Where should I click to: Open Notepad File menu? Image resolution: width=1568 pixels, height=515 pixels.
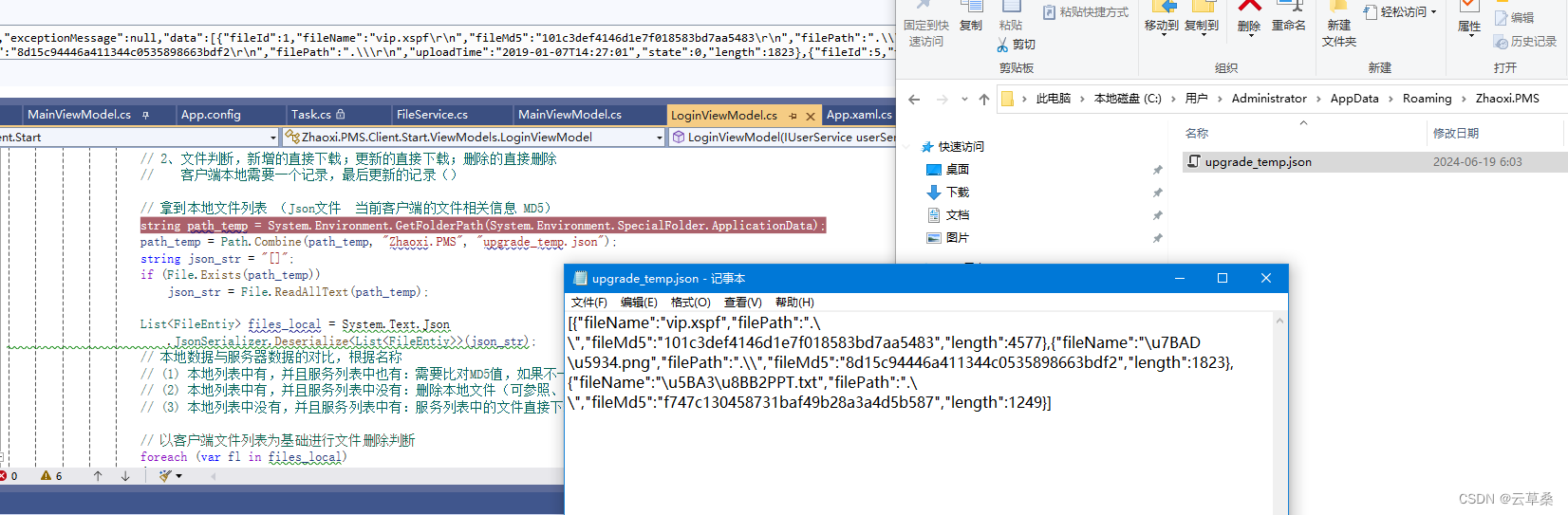click(588, 303)
